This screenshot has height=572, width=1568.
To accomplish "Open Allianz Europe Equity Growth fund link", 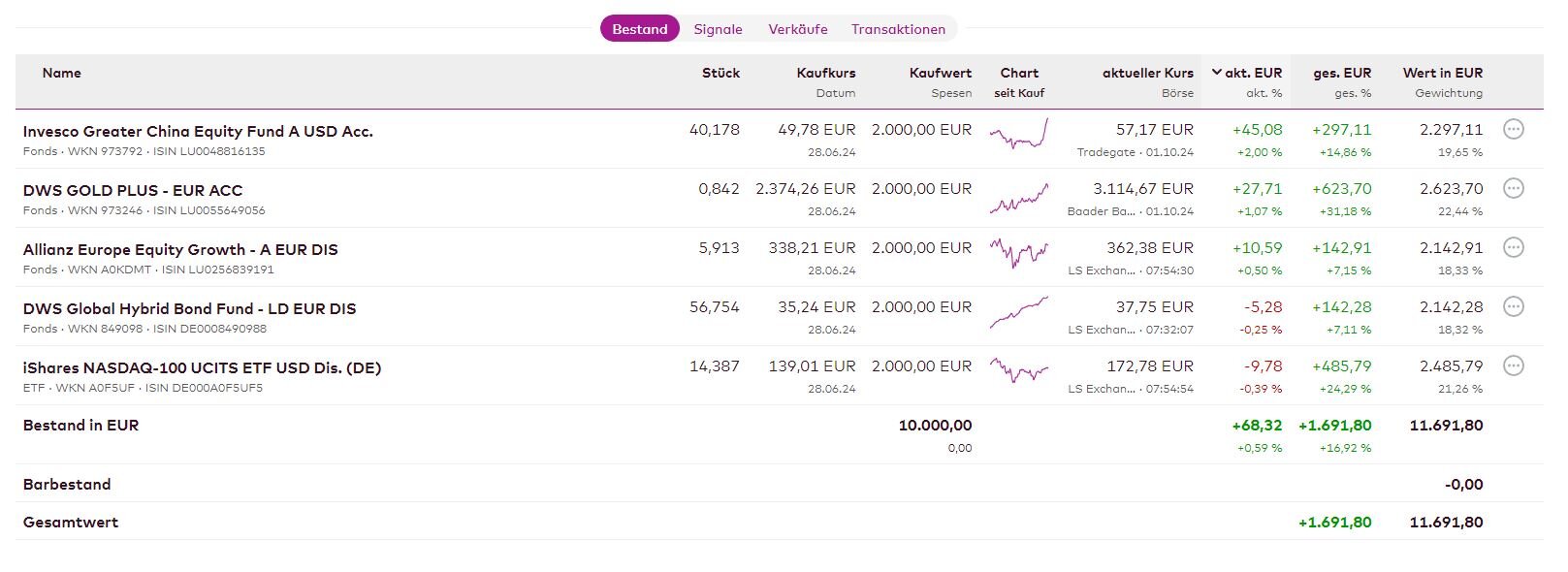I will pos(180,249).
